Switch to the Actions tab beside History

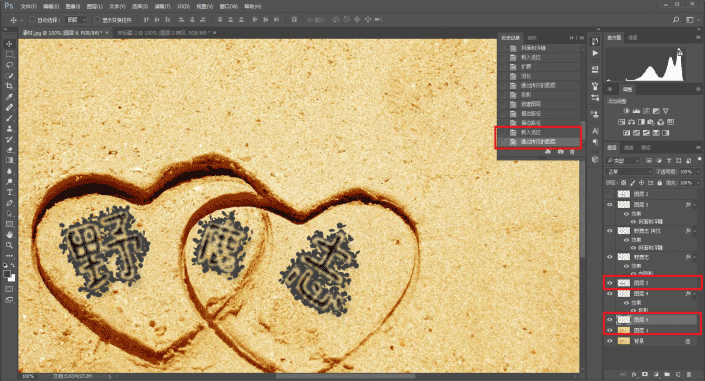pyautogui.click(x=532, y=38)
